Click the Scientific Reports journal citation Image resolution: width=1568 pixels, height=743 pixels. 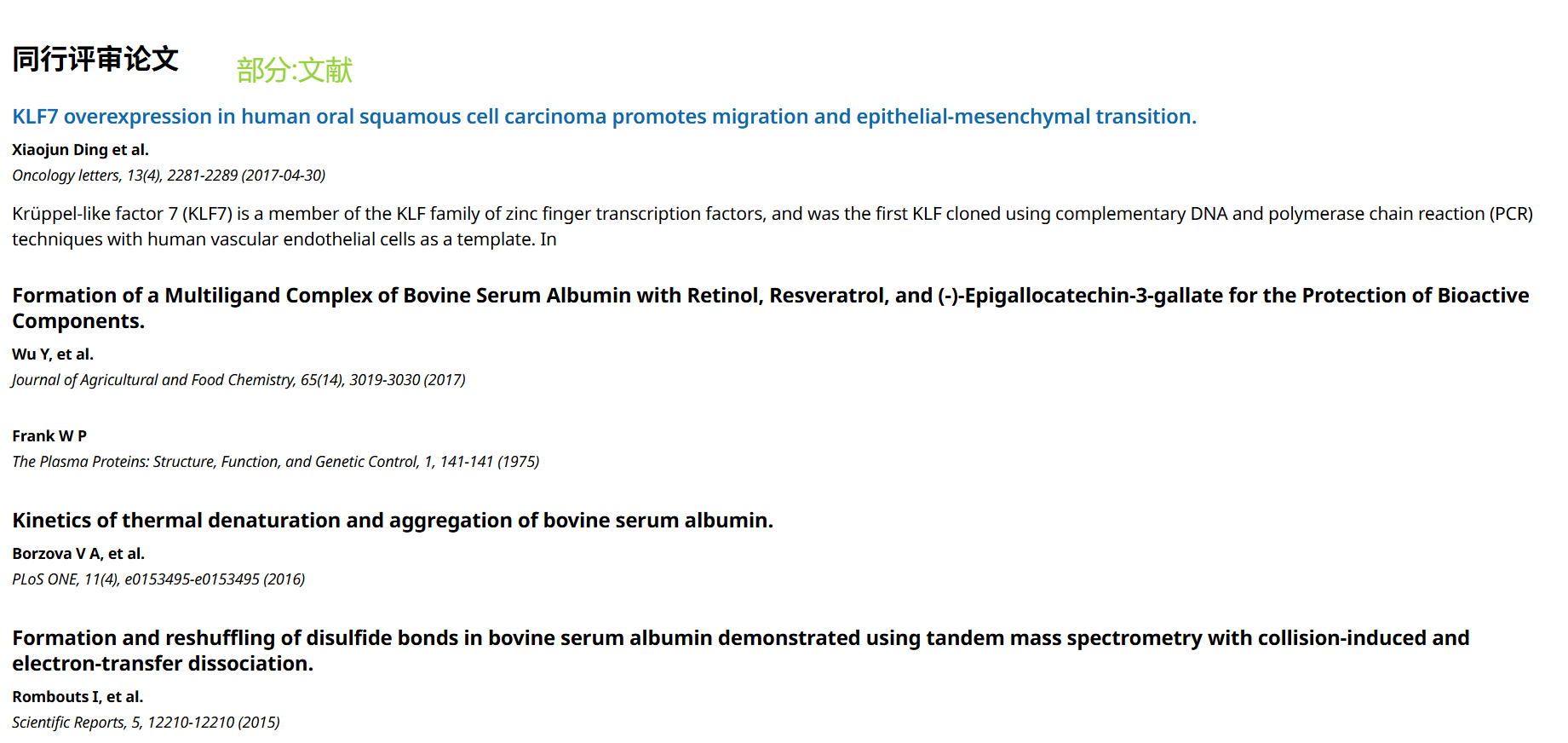coord(68,723)
